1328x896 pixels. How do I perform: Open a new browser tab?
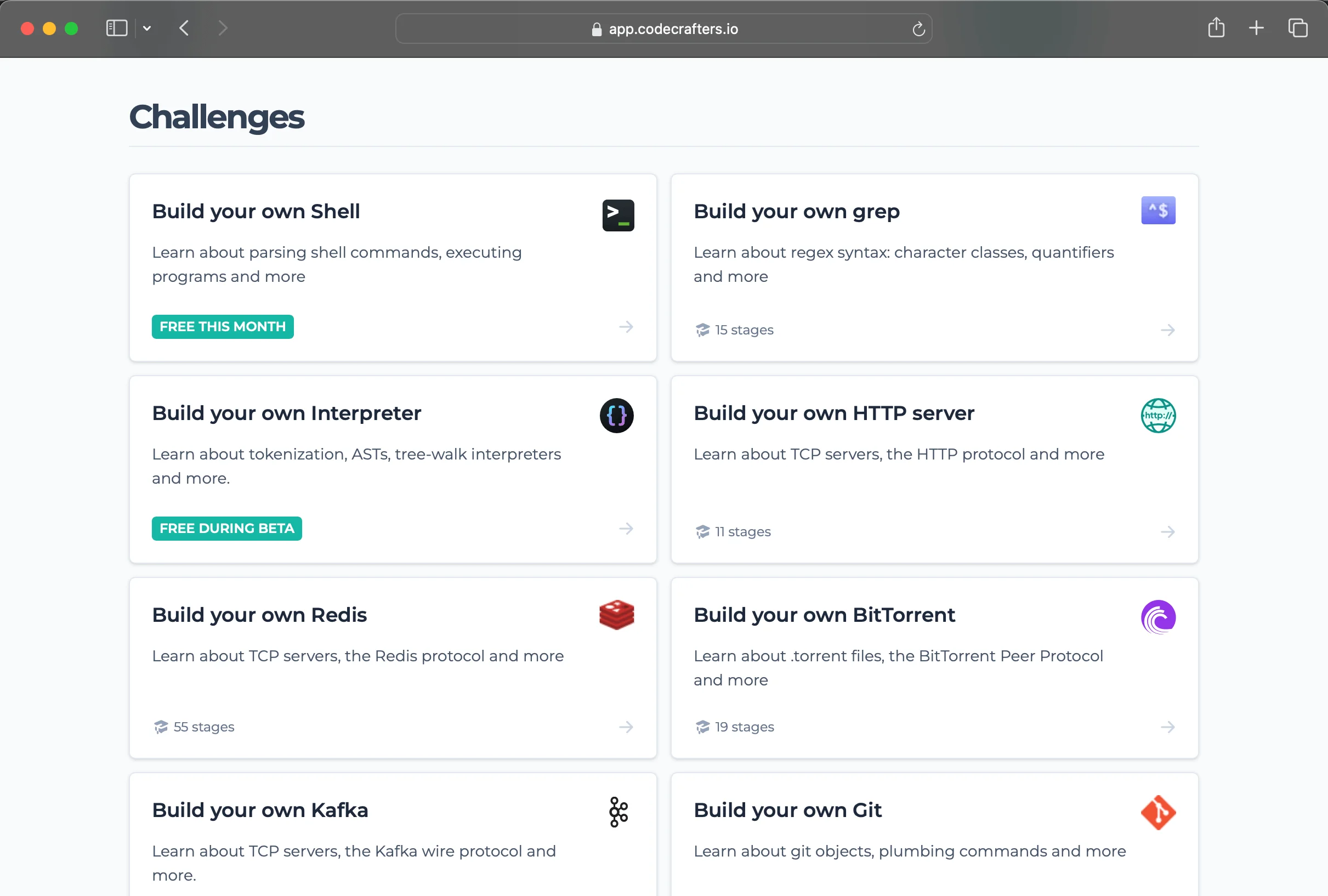pos(1256,28)
